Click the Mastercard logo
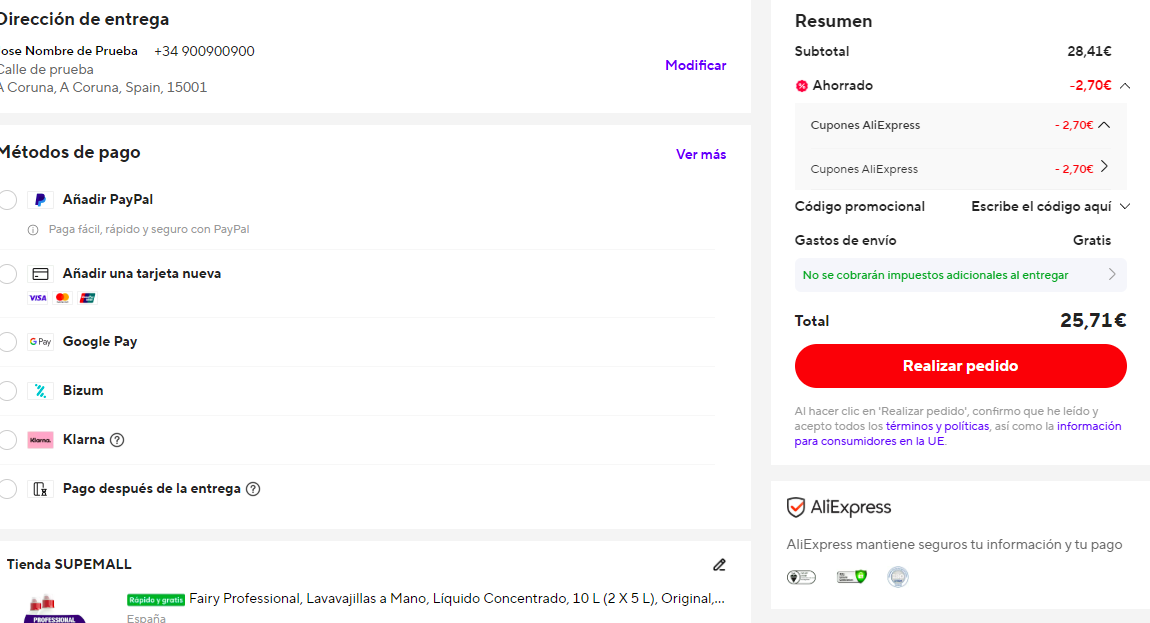 point(62,298)
